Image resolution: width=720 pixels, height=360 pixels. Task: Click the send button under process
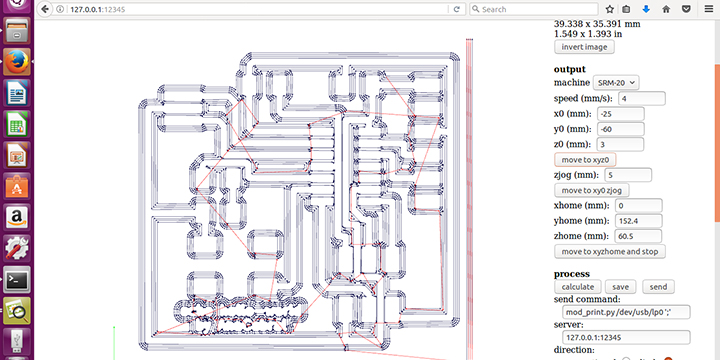click(x=658, y=287)
